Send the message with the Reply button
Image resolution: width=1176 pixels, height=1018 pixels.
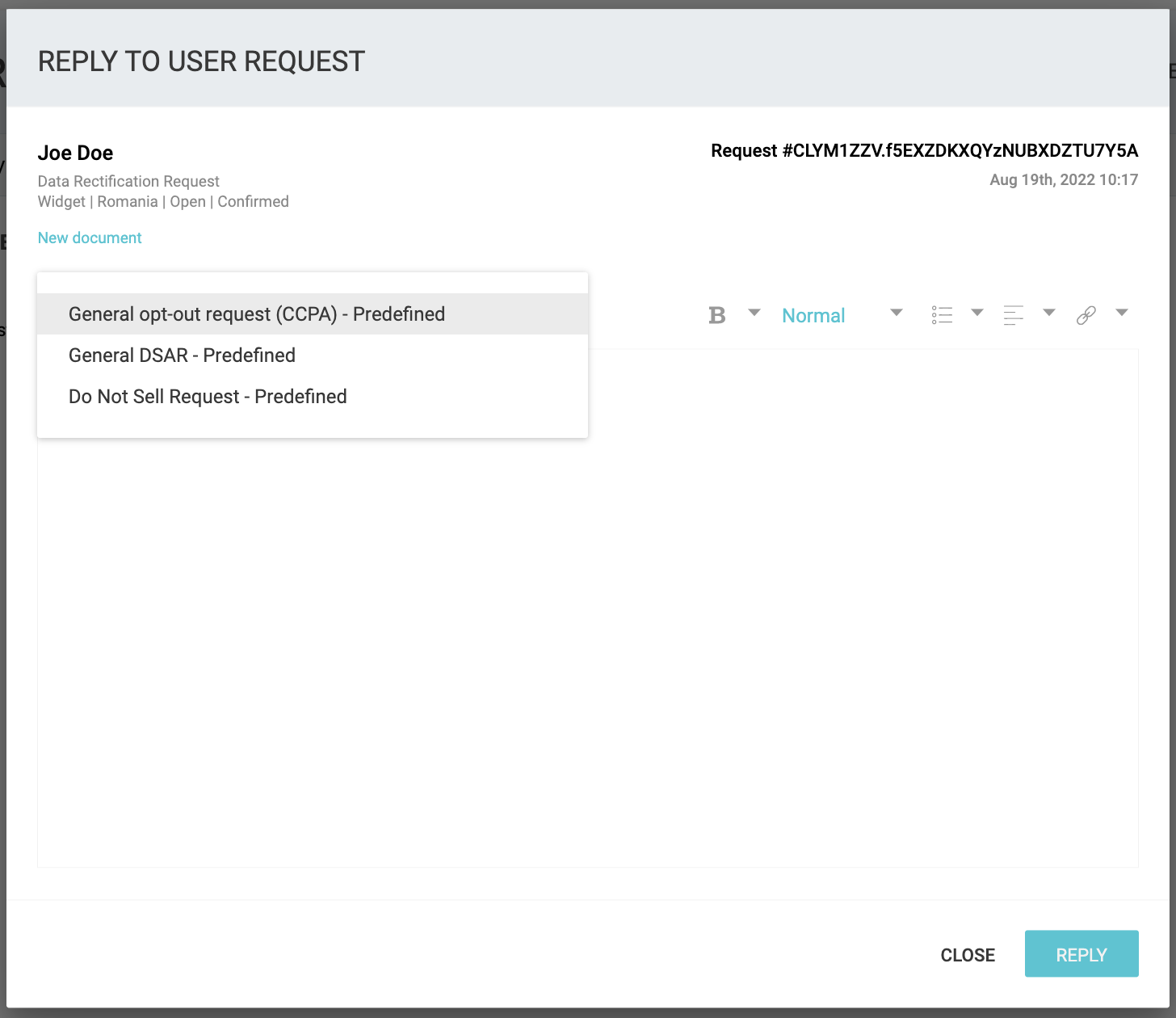point(1081,954)
